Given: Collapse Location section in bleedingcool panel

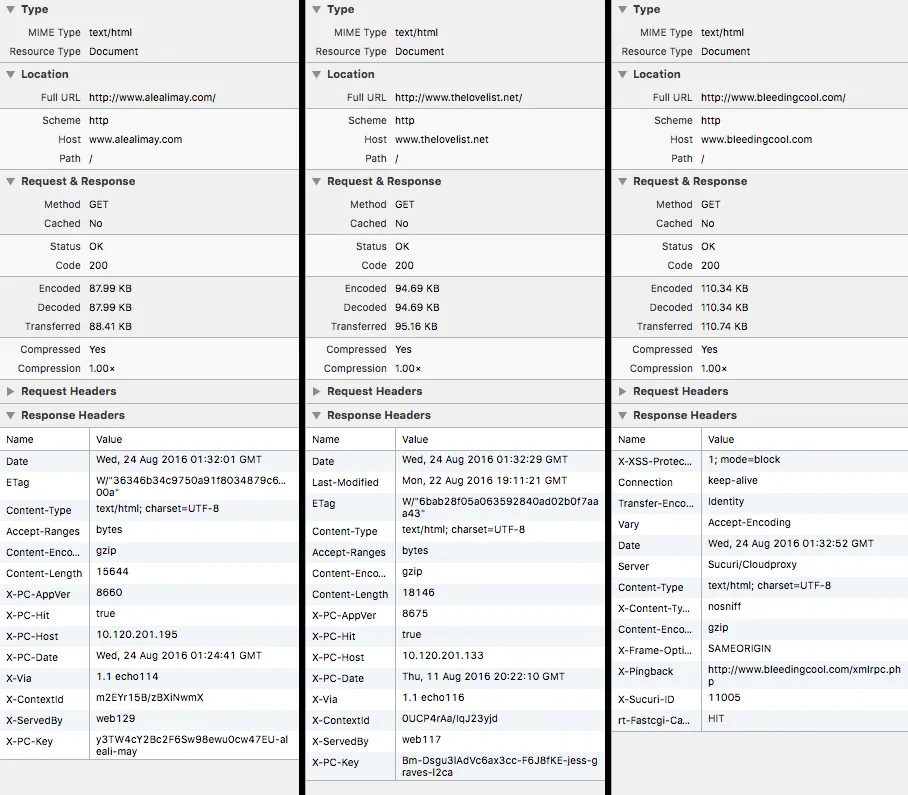Looking at the screenshot, I should (x=623, y=74).
